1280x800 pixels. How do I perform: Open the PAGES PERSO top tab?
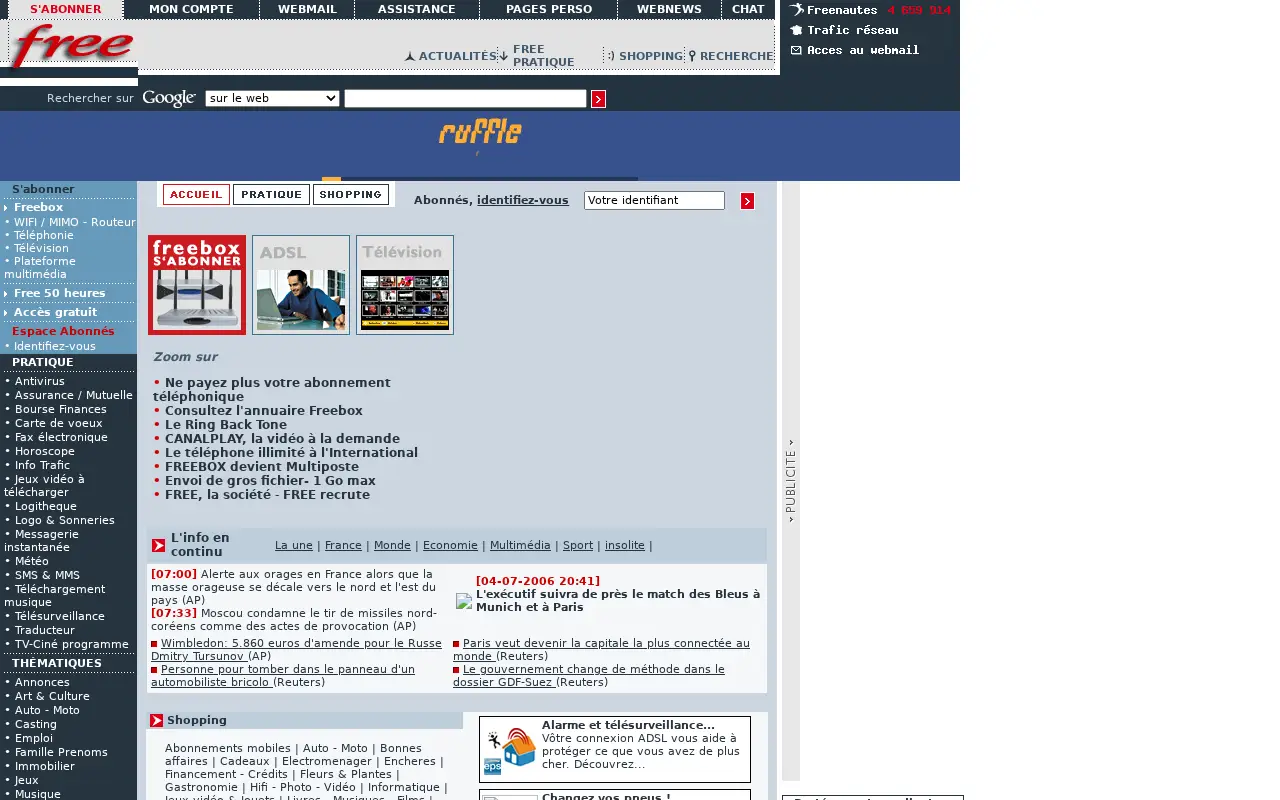(x=548, y=9)
